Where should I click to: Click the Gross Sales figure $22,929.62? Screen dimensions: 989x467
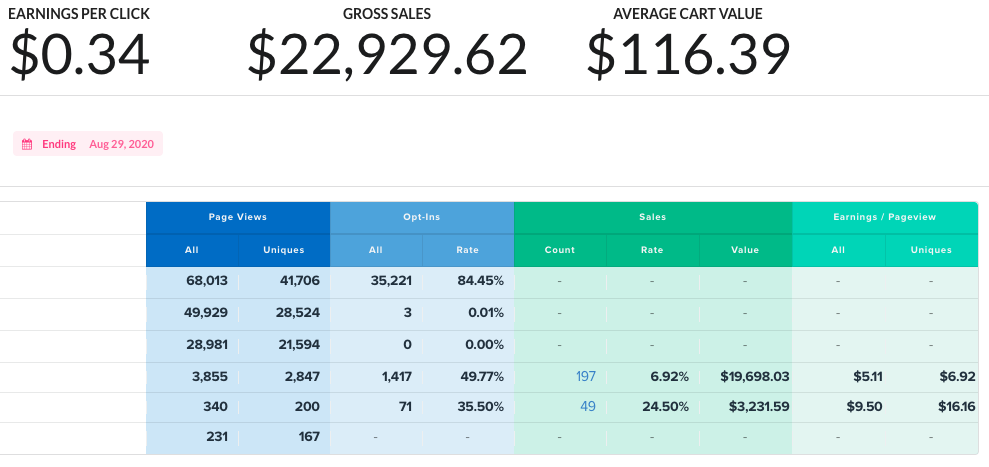[x=387, y=55]
